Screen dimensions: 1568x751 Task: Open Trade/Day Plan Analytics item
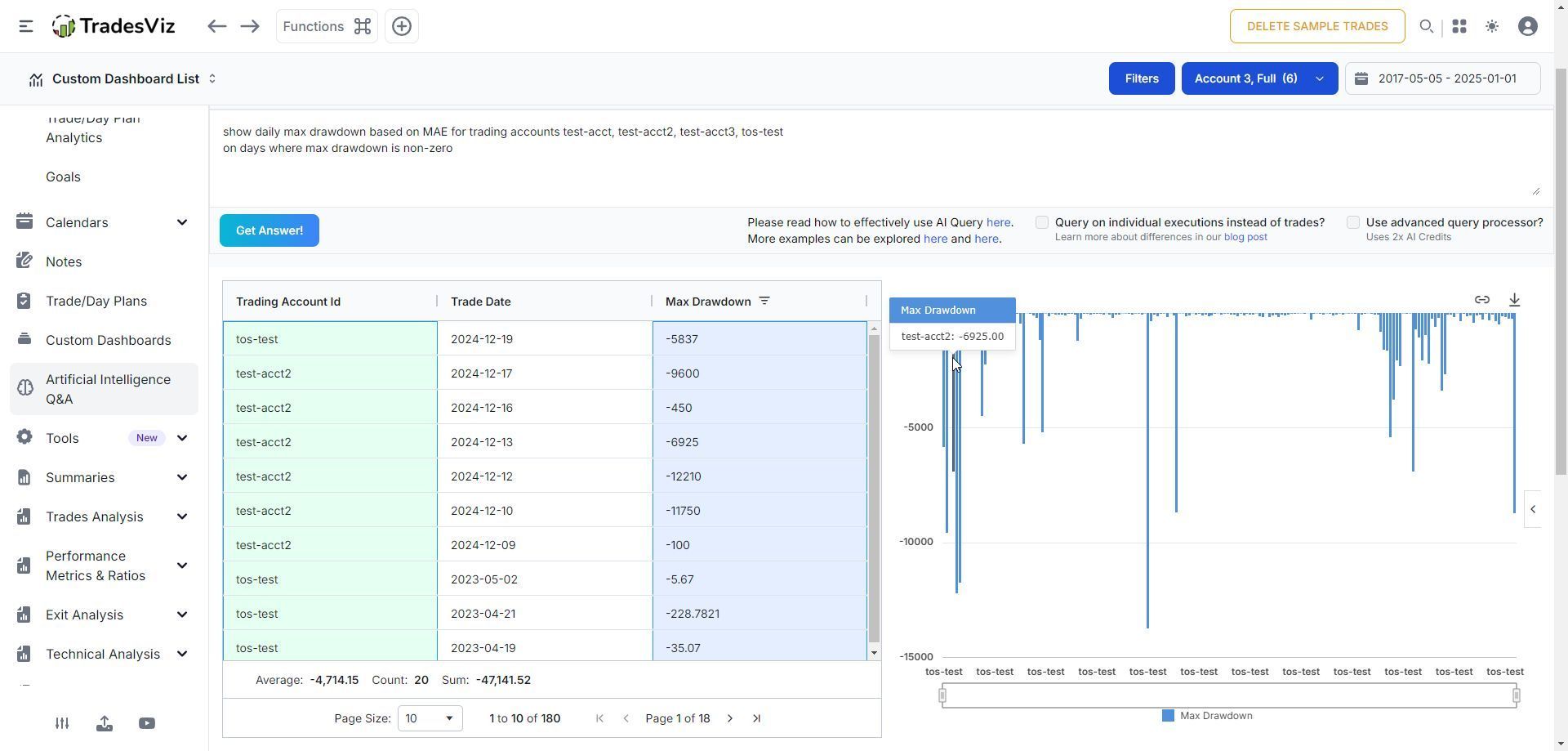92,127
